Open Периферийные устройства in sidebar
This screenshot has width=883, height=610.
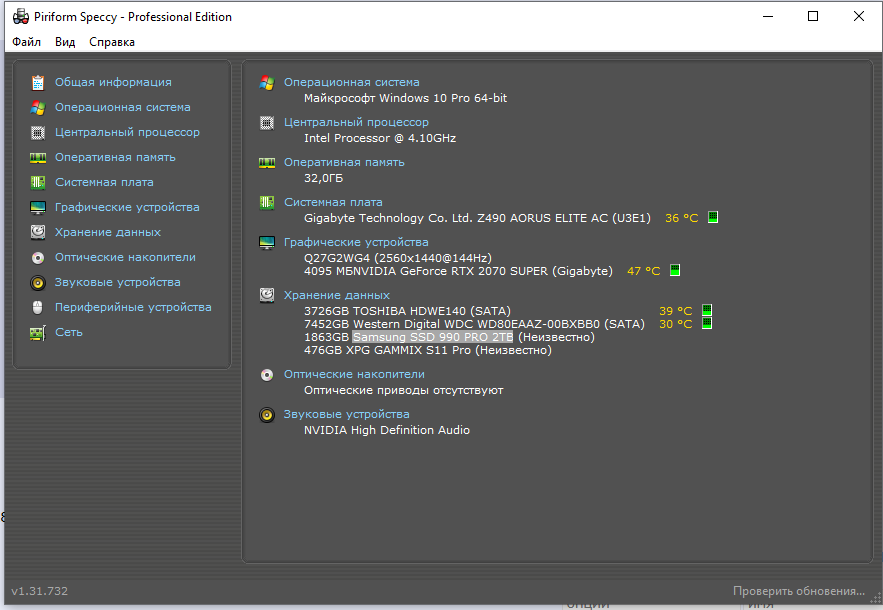pyautogui.click(x=133, y=308)
